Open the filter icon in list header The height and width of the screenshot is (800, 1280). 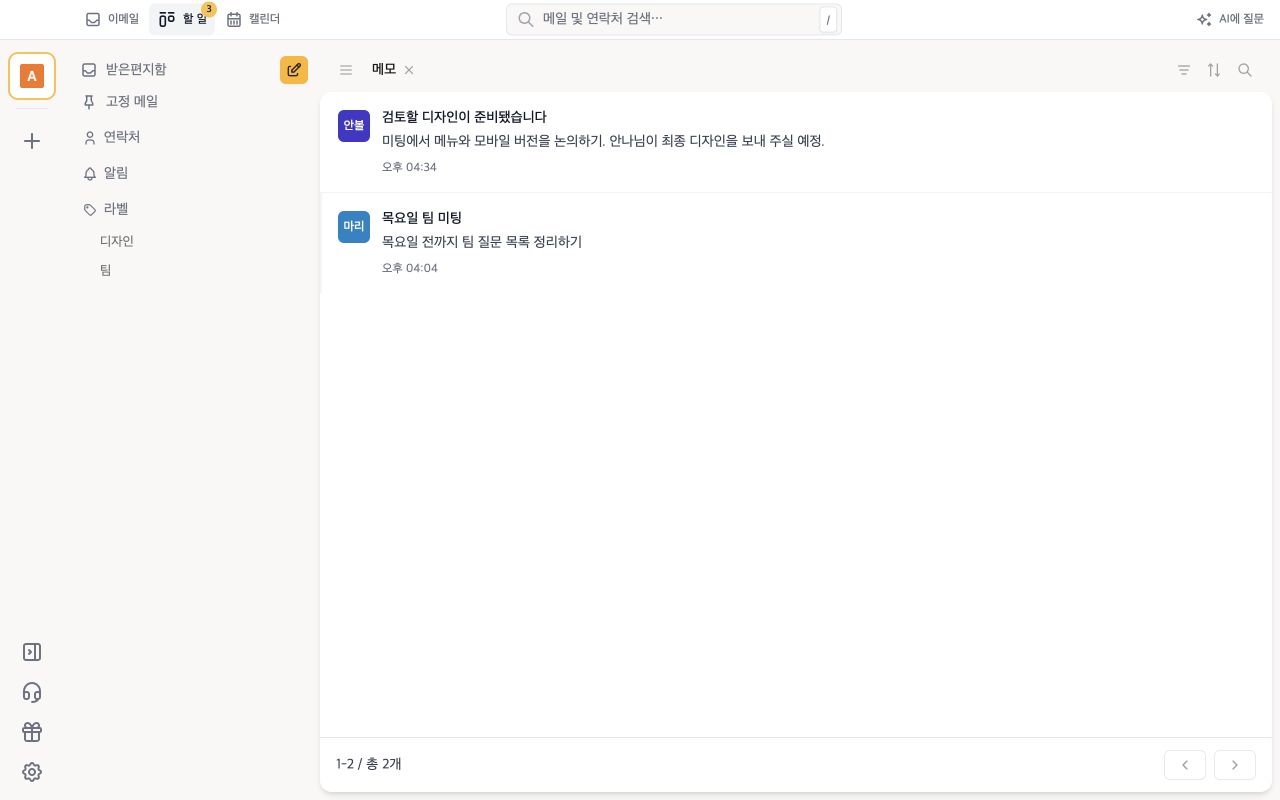click(x=1184, y=70)
